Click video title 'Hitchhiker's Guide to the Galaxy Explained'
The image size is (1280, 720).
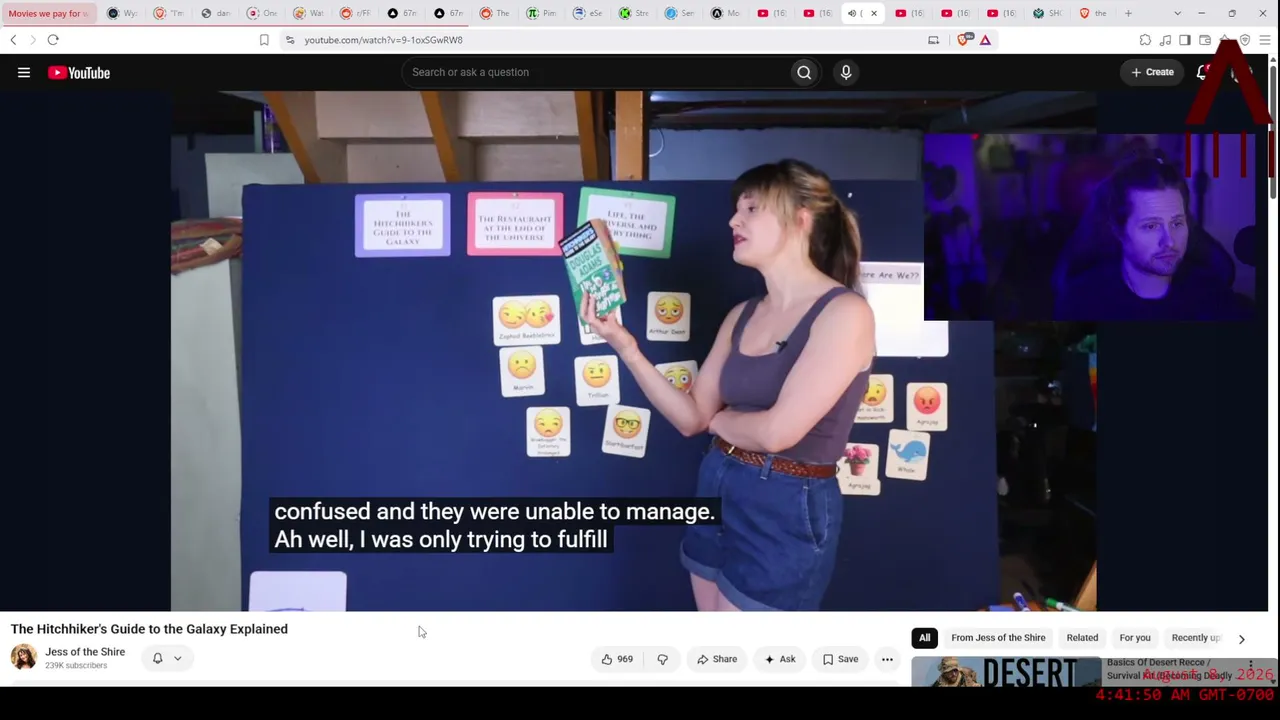pyautogui.click(x=149, y=629)
